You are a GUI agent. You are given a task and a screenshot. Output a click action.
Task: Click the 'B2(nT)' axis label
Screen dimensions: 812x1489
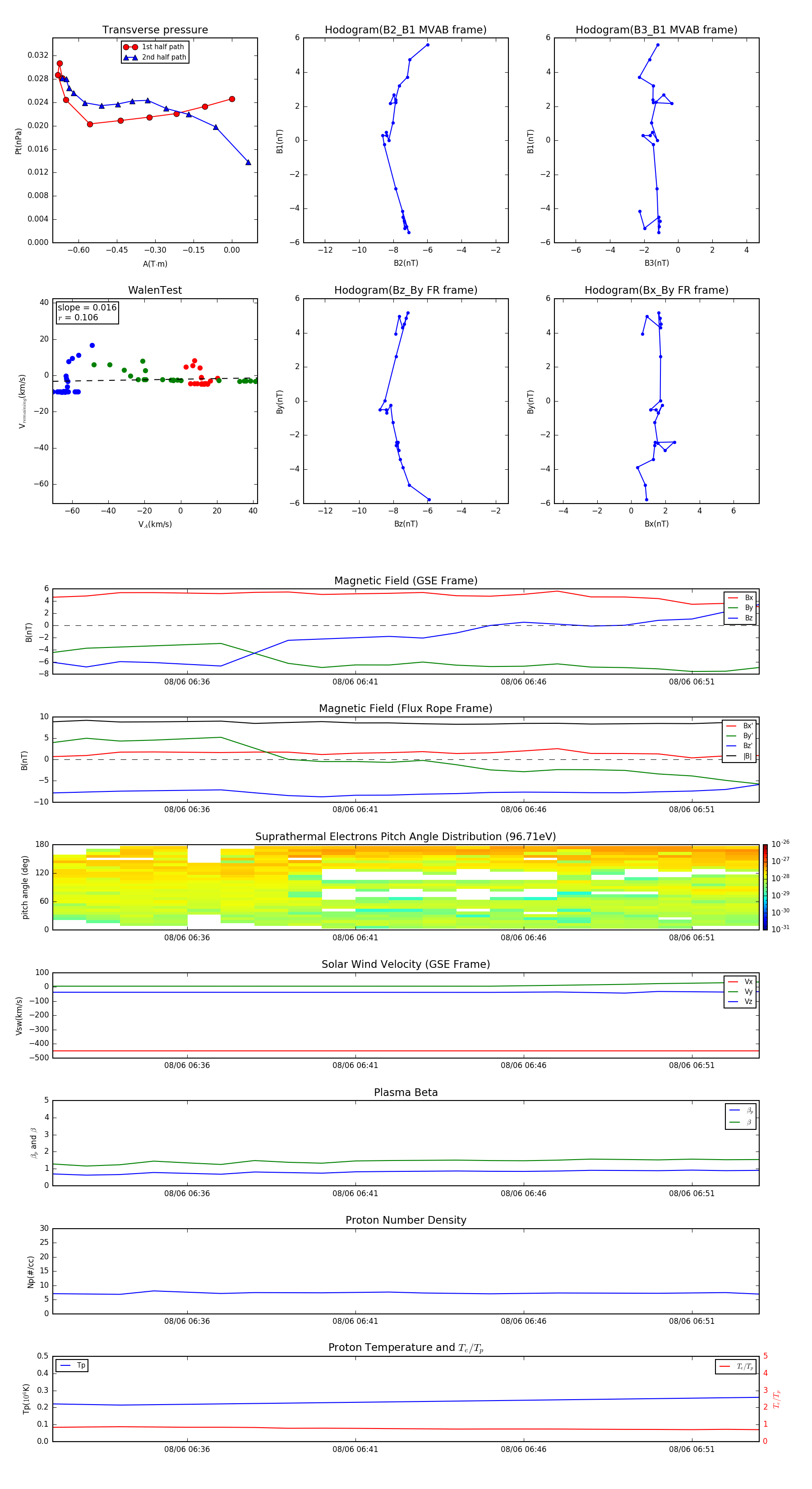(x=406, y=263)
